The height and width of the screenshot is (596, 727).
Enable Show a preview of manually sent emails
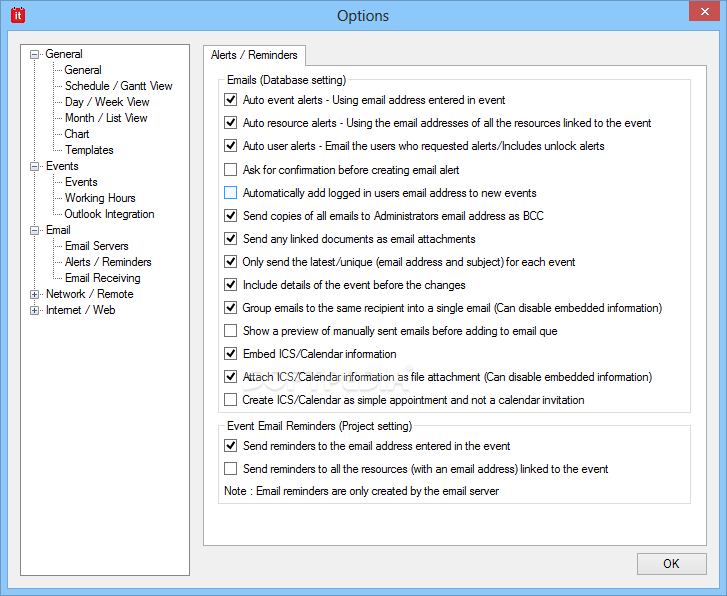pyautogui.click(x=230, y=331)
